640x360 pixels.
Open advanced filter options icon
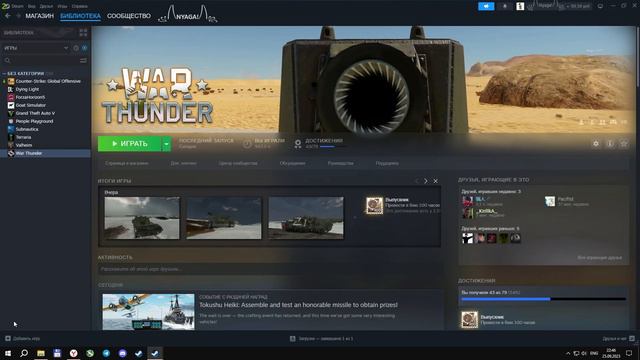83,60
